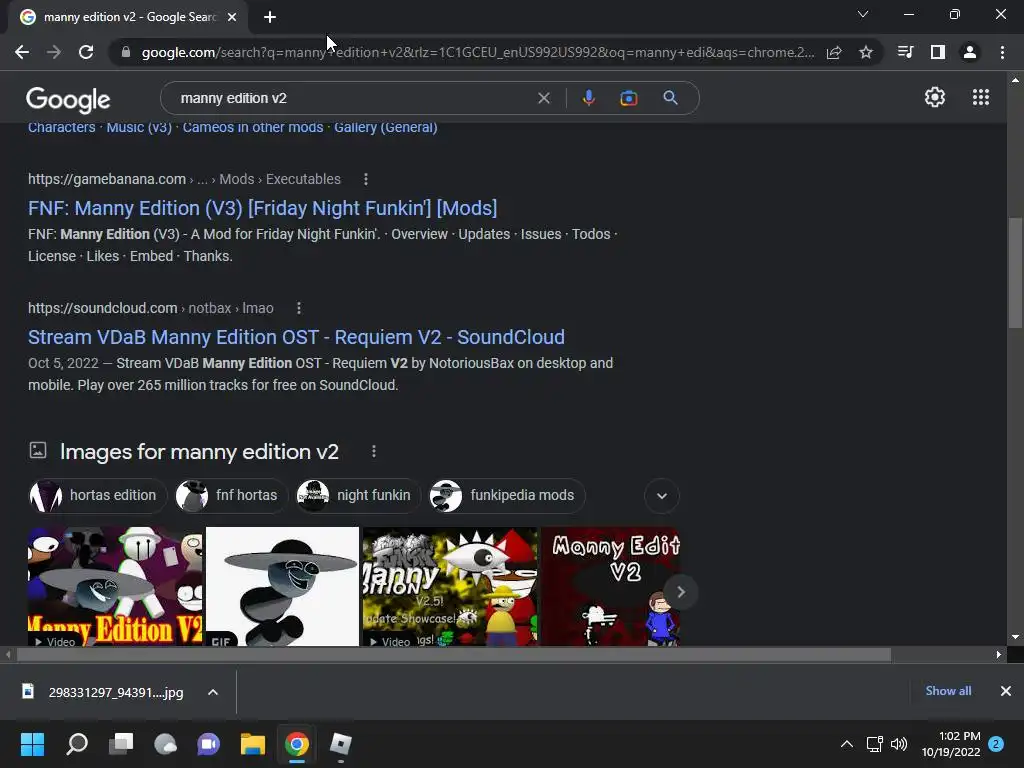Click Show all downloads

point(948,691)
